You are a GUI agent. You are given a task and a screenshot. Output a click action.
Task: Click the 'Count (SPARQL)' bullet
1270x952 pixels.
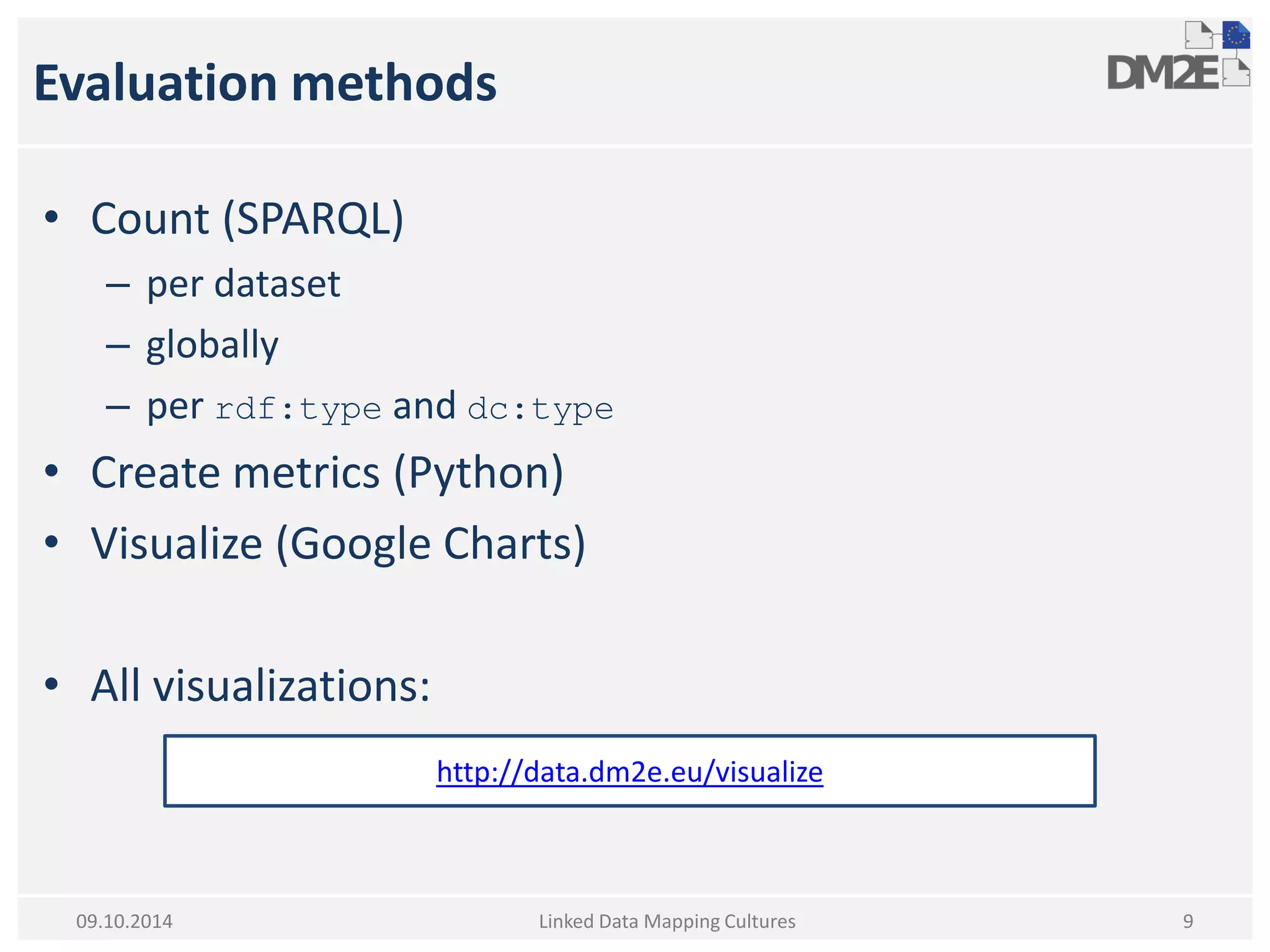tap(247, 219)
